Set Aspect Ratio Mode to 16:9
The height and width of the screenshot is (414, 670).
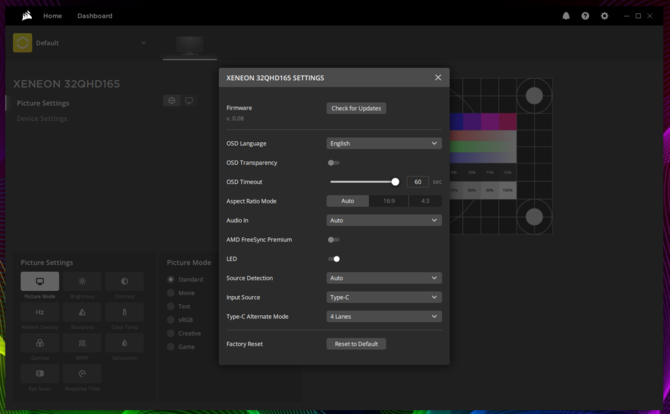coord(389,201)
